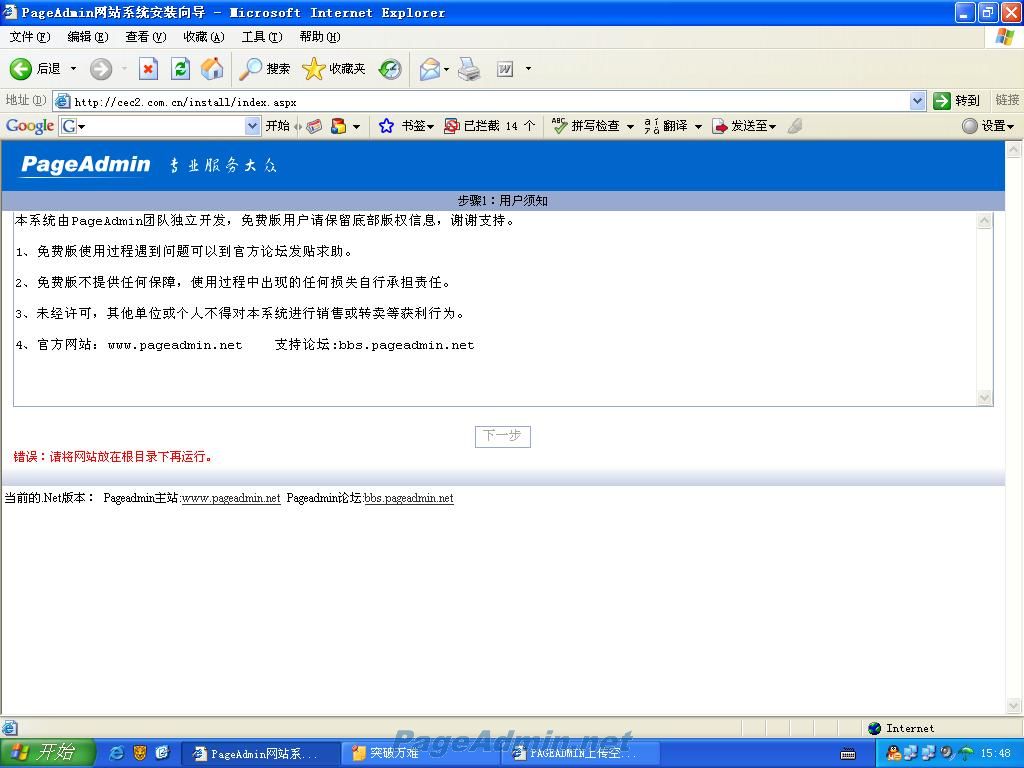Go to the Home page icon
This screenshot has width=1024, height=768.
point(212,68)
